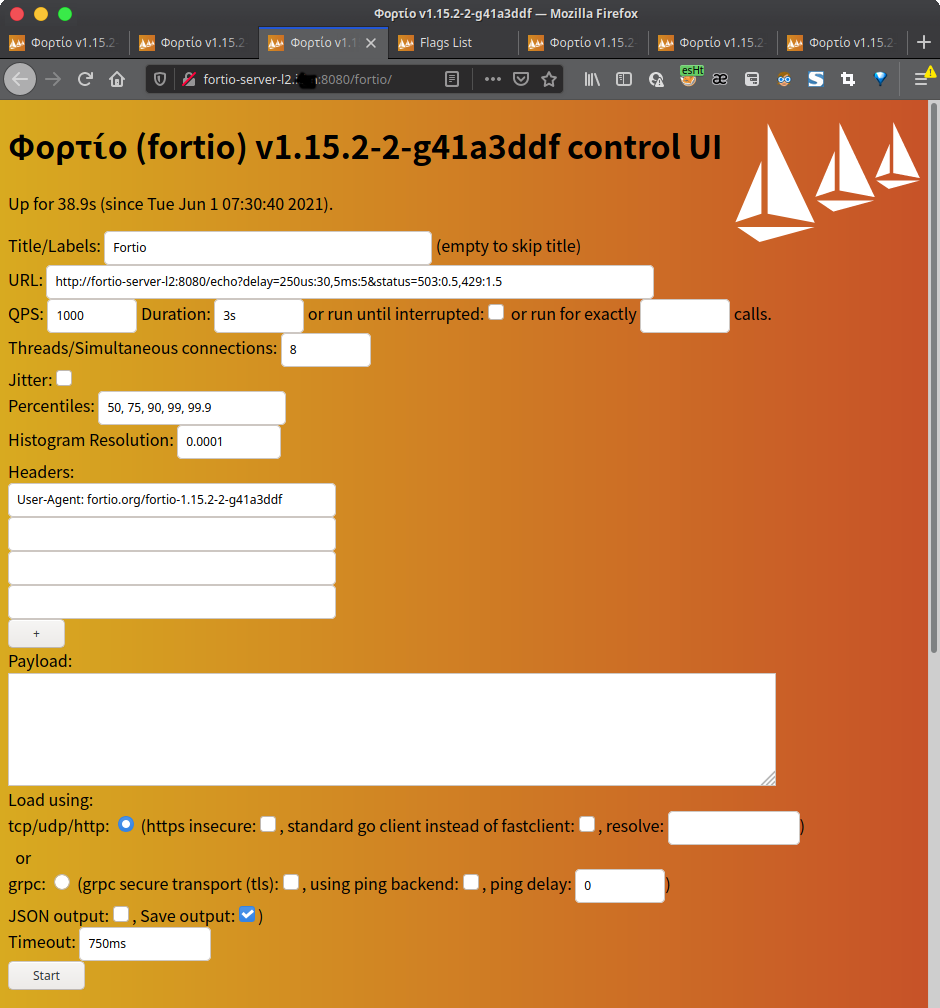Click the Fortio sailboats logo
Viewport: 940px width, 1008px height.
[826, 181]
